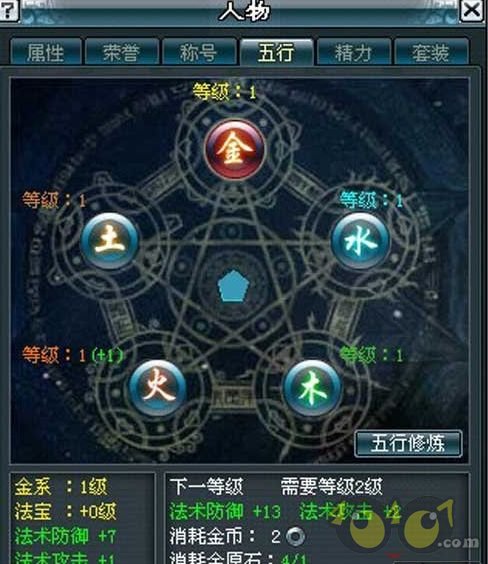Image resolution: width=488 pixels, height=564 pixels.
Task: Select the green 木 (Wood) element orb
Action: coord(312,388)
